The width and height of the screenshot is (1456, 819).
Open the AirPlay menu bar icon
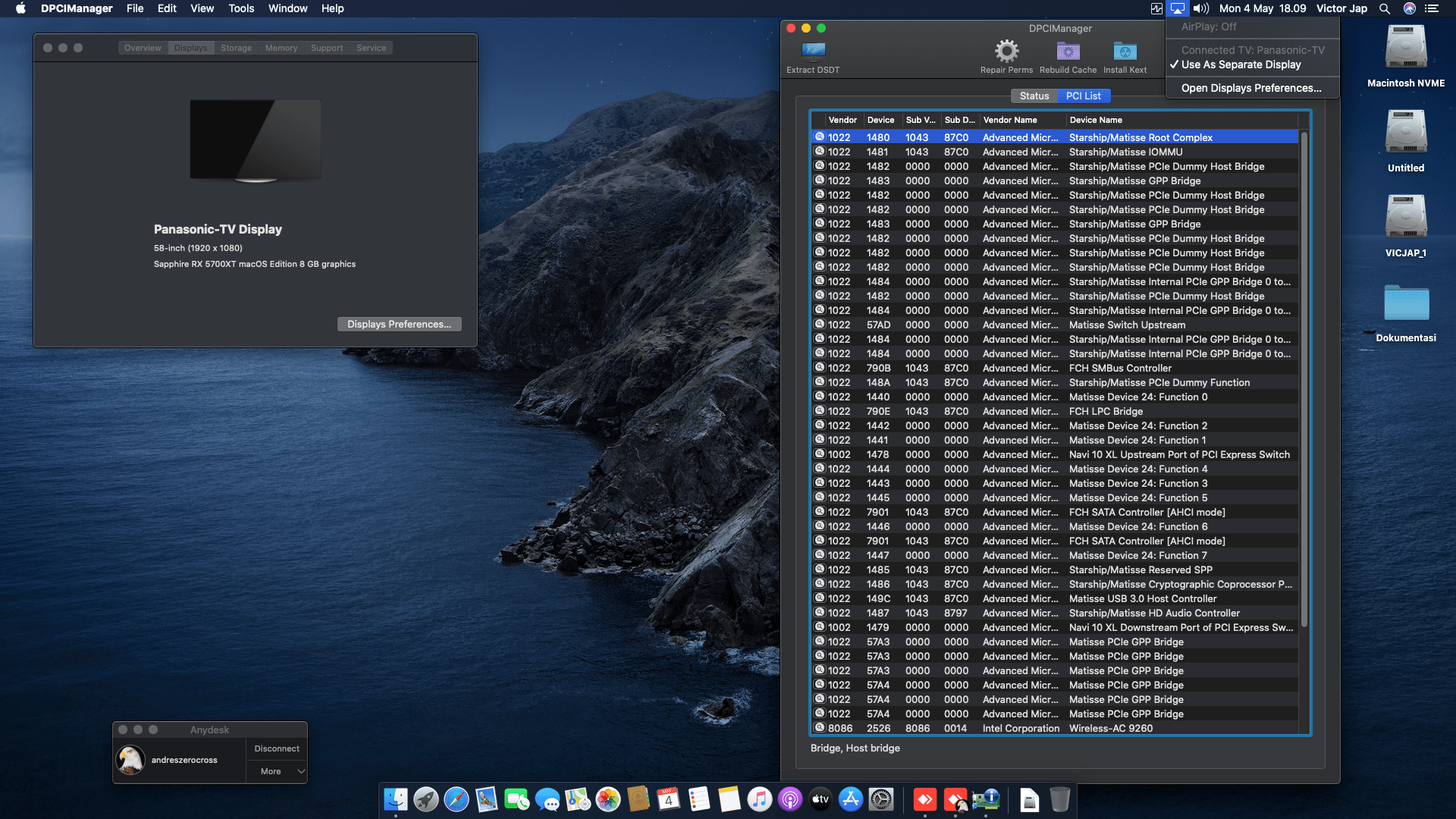coord(1177,8)
